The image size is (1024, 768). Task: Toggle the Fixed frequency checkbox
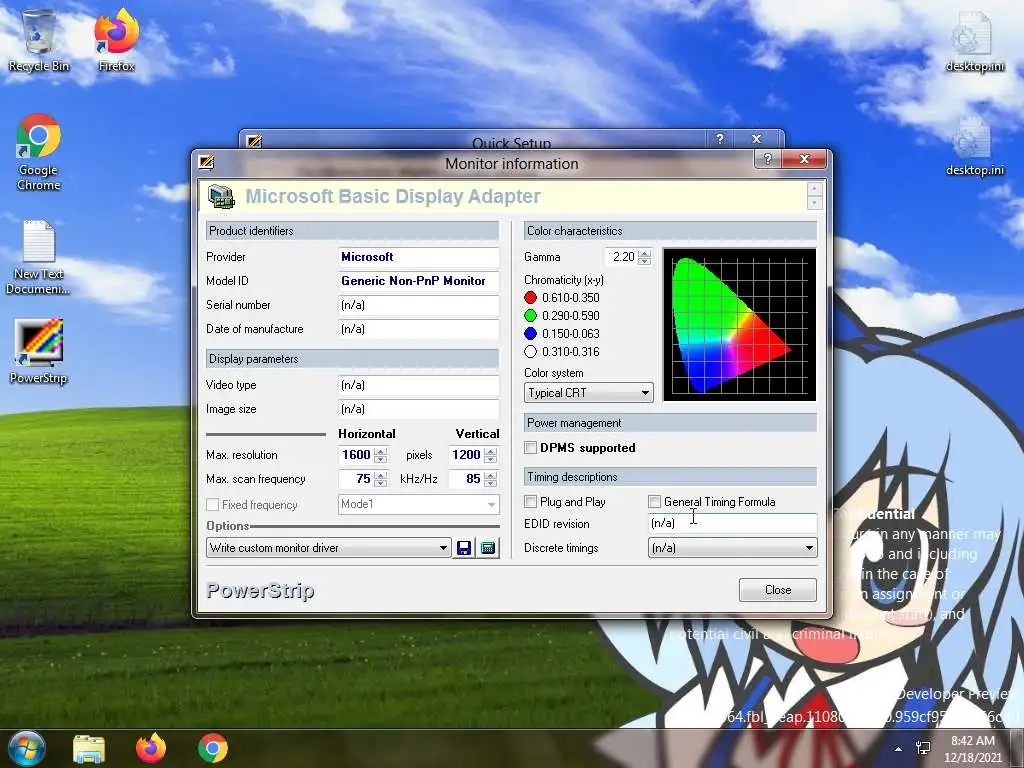tap(212, 505)
